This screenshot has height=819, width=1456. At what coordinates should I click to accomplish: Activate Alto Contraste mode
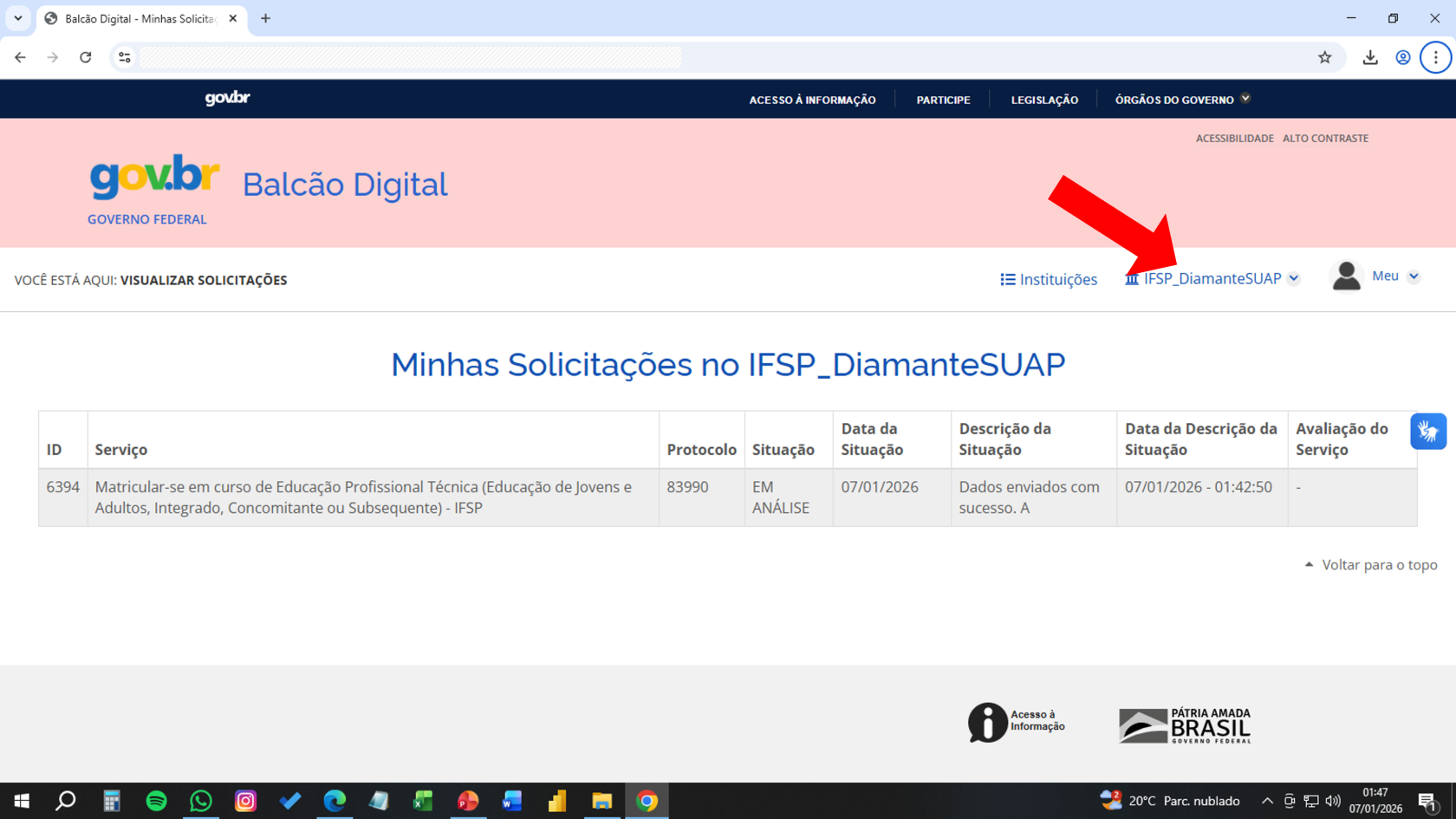(1325, 138)
